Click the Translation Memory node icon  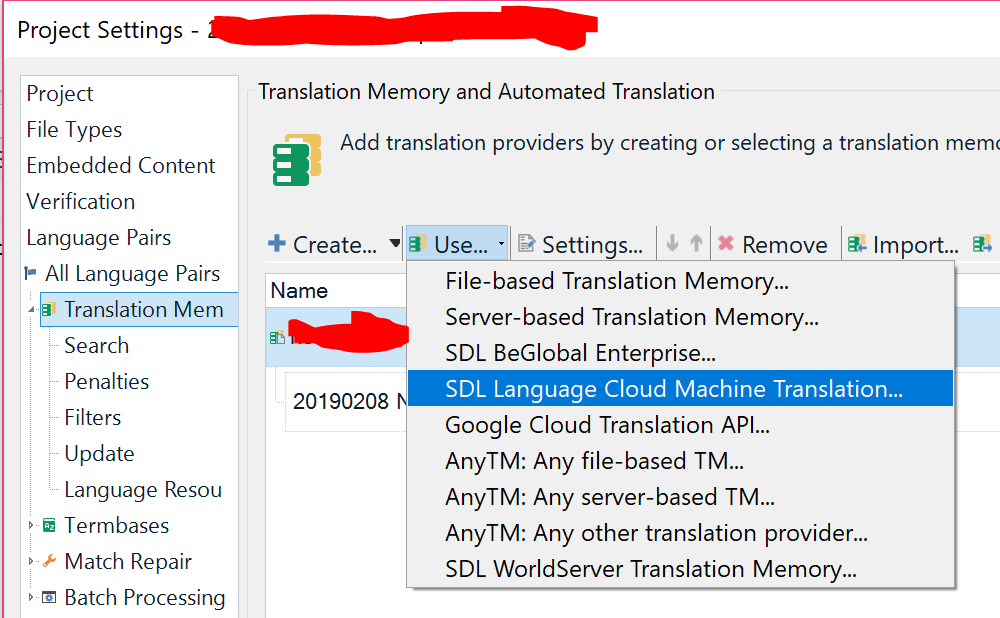click(49, 310)
